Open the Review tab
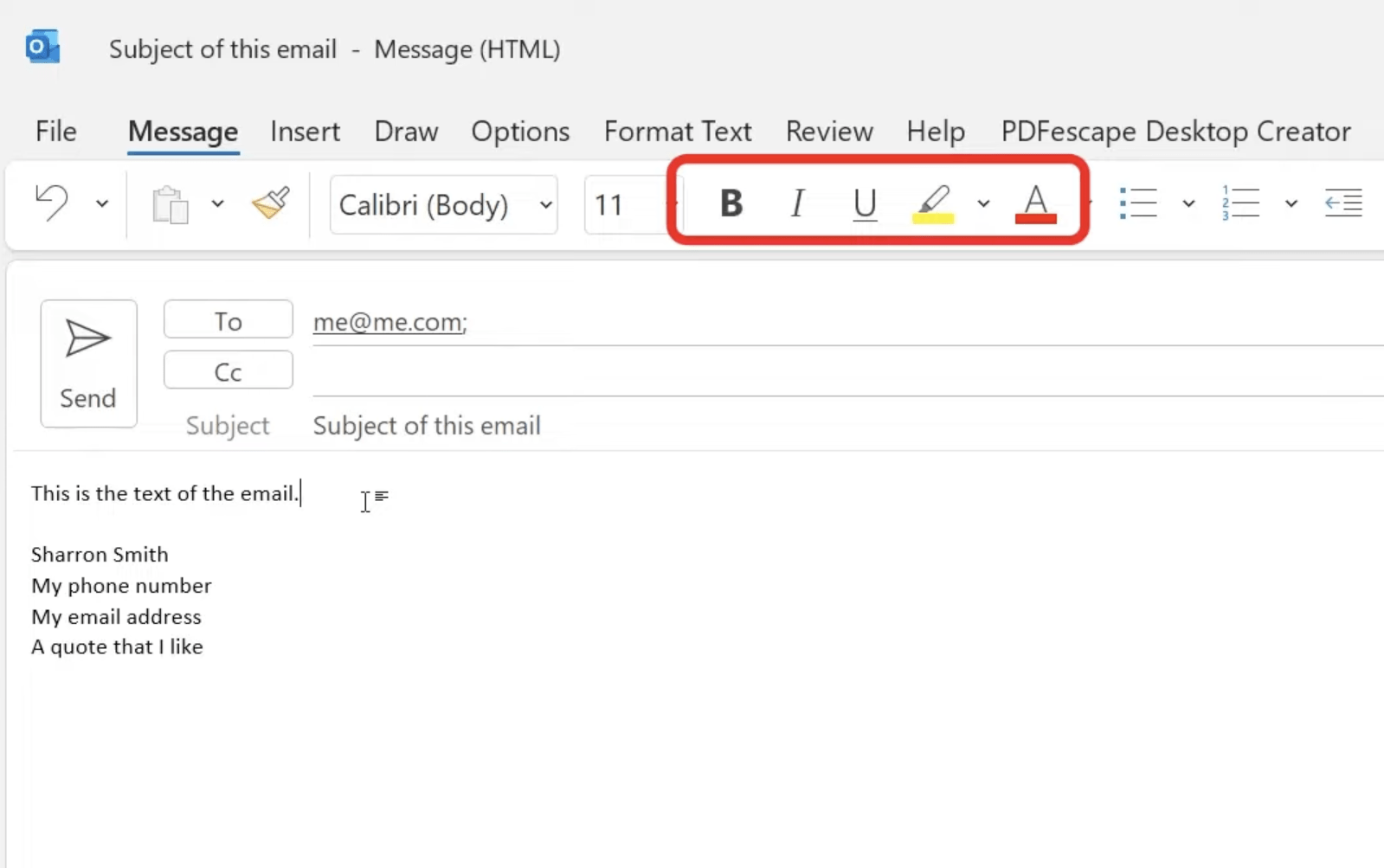The height and width of the screenshot is (868, 1384). click(x=829, y=132)
